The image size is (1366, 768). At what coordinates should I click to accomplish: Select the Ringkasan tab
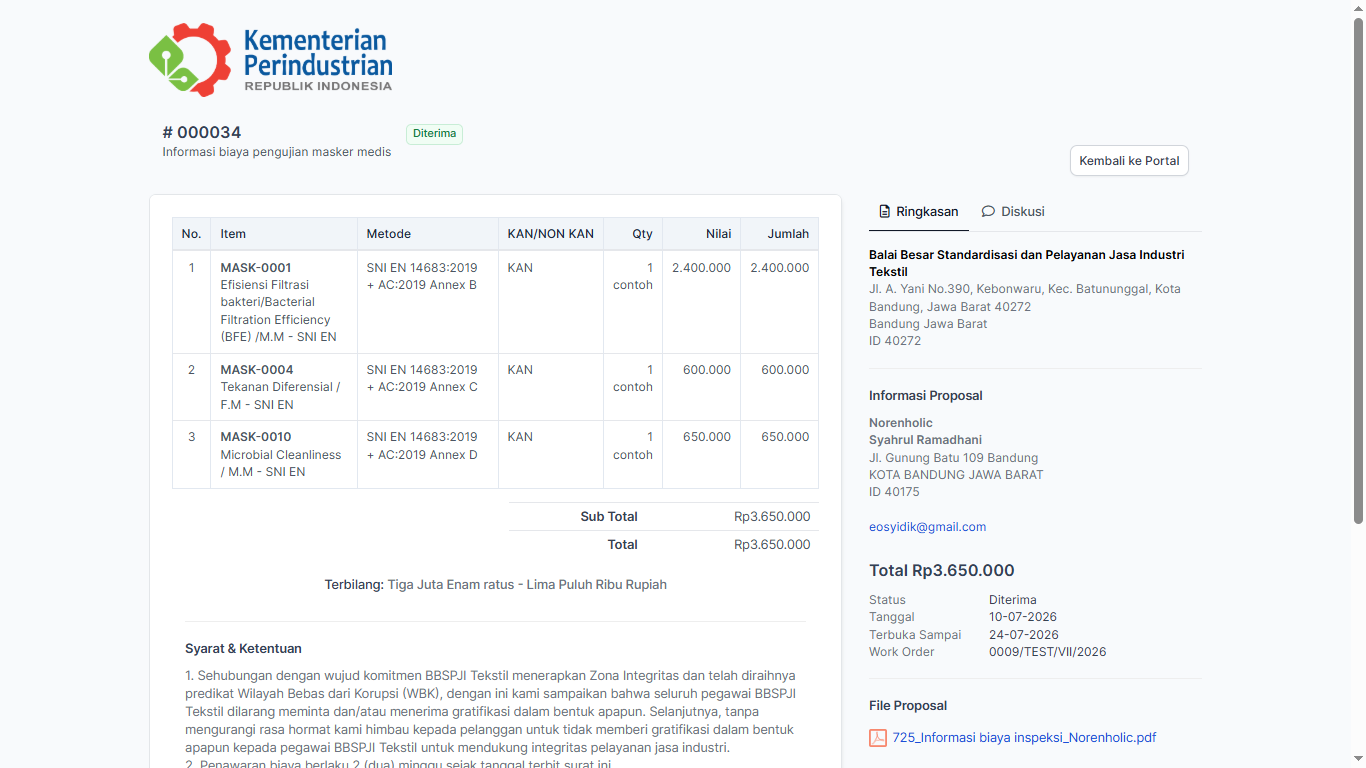[x=918, y=212]
